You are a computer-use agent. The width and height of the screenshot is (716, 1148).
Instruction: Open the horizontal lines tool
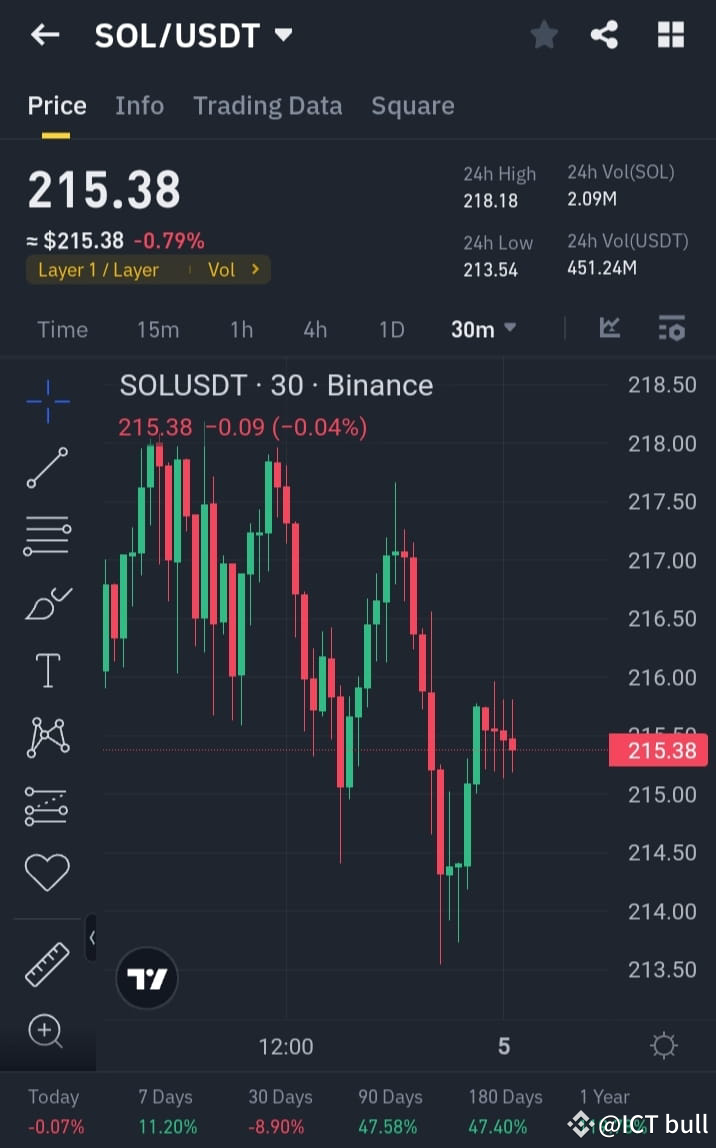pos(47,534)
